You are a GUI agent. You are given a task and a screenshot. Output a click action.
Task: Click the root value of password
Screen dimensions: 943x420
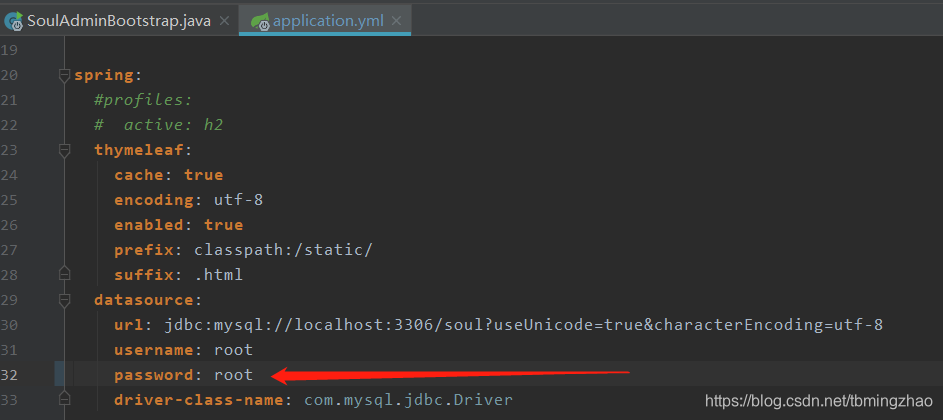point(233,375)
